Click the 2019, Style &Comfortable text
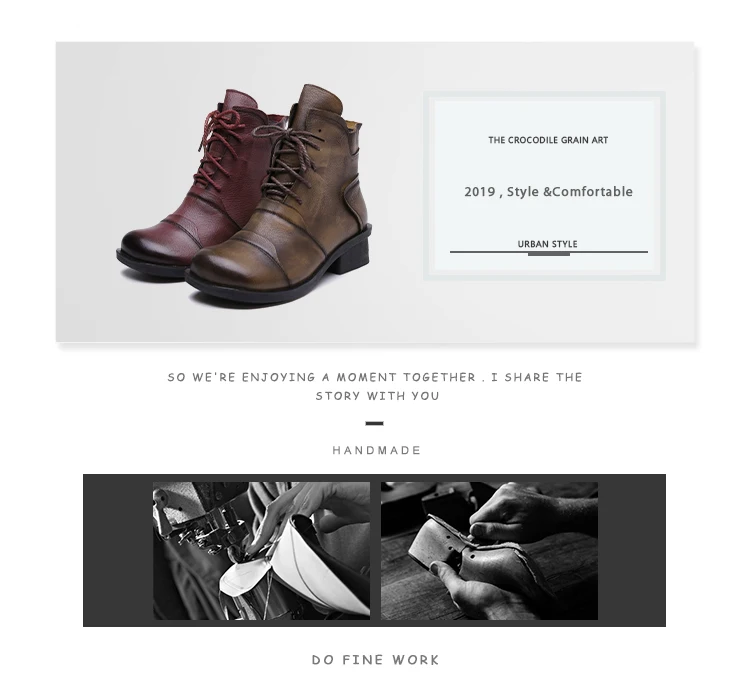The image size is (750, 676). coord(548,192)
